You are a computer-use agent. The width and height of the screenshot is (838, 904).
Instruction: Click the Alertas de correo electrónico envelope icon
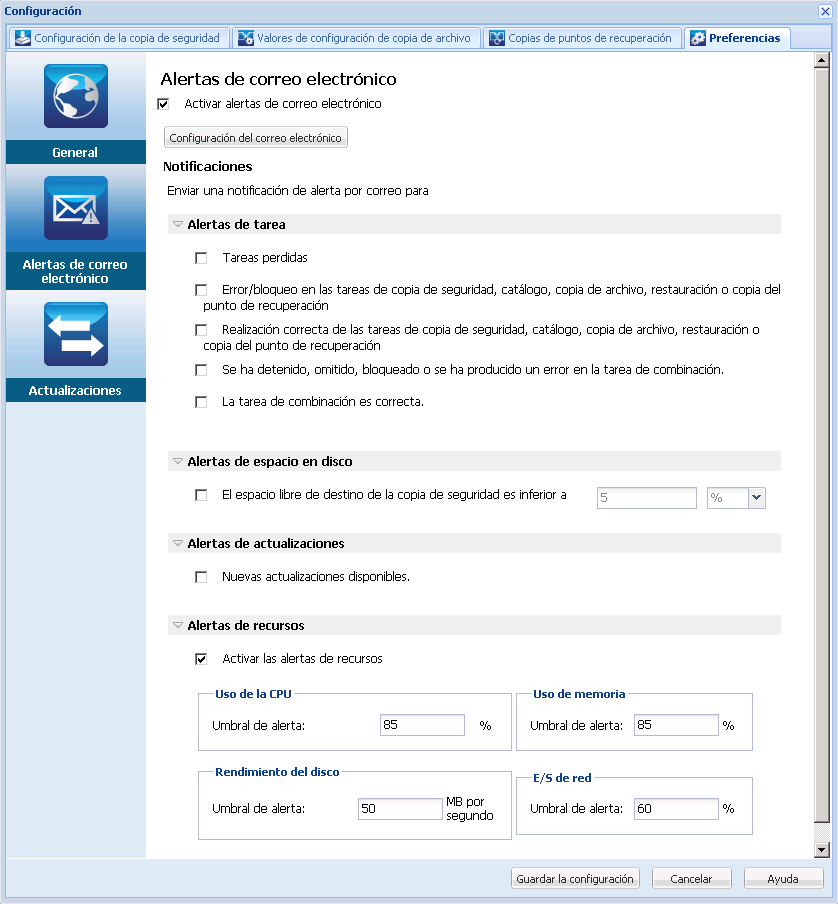pos(75,207)
